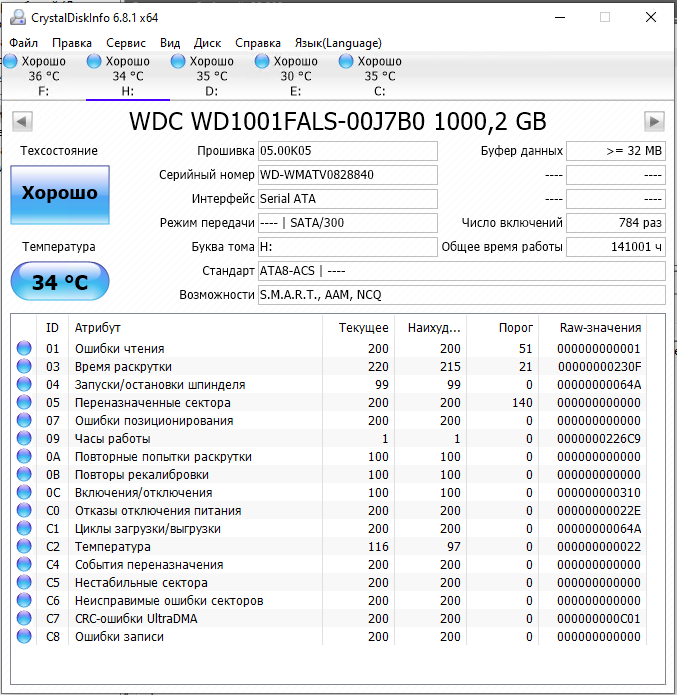677x695 pixels.
Task: Select disk D: status orb at 35 °C
Action: click(x=178, y=61)
